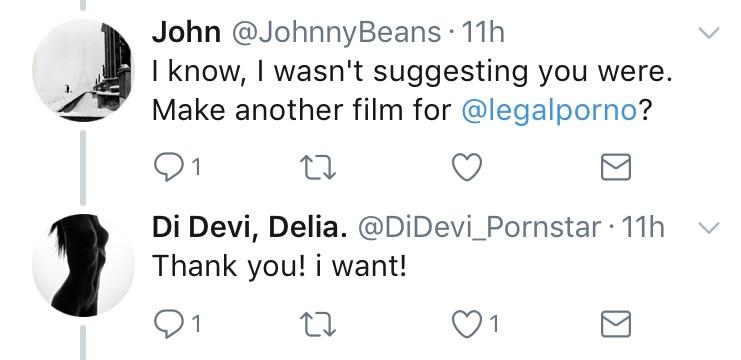Open tweet text 'Thank you! i want!'
The image size is (741, 360).
pos(279,266)
